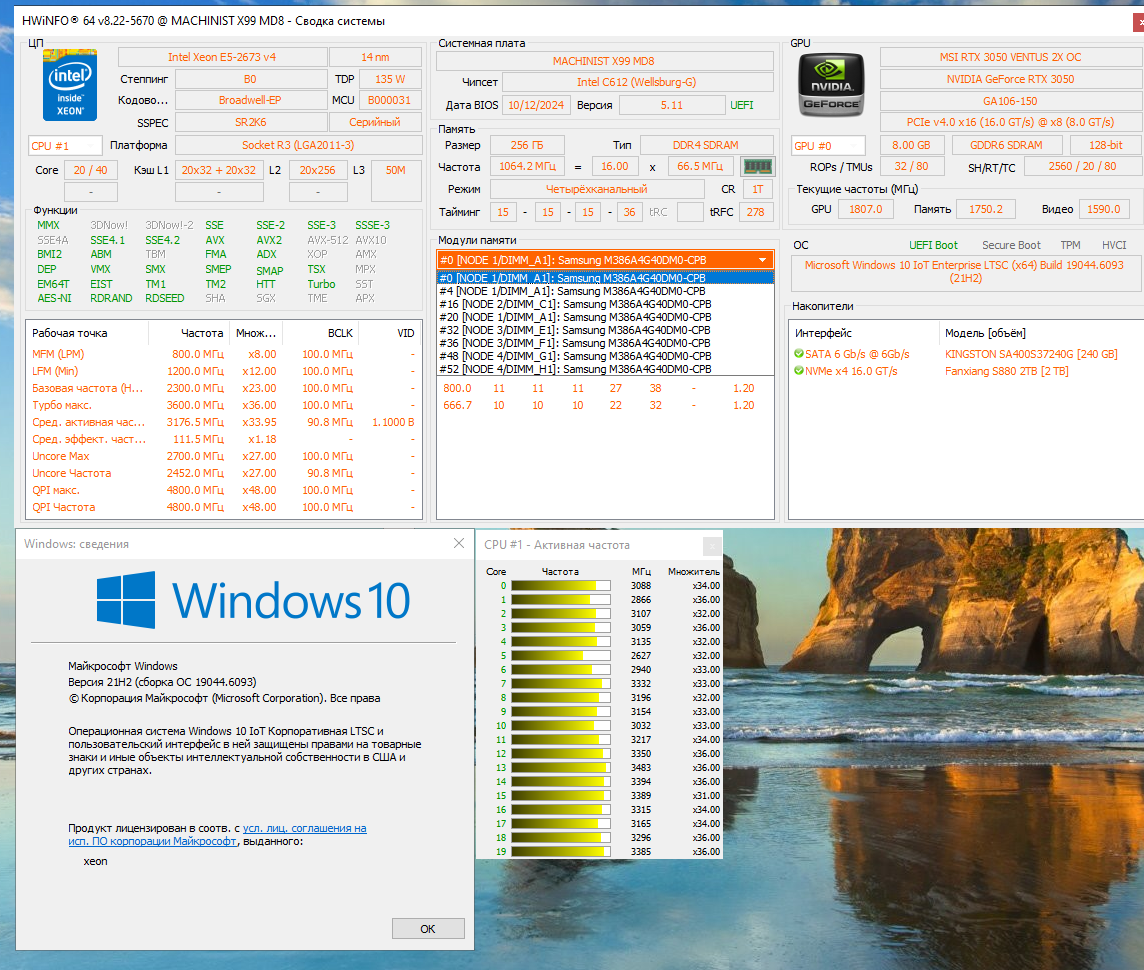This screenshot has height=970, width=1144.
Task: Click the Core 0 frequency bar
Action: (x=561, y=586)
